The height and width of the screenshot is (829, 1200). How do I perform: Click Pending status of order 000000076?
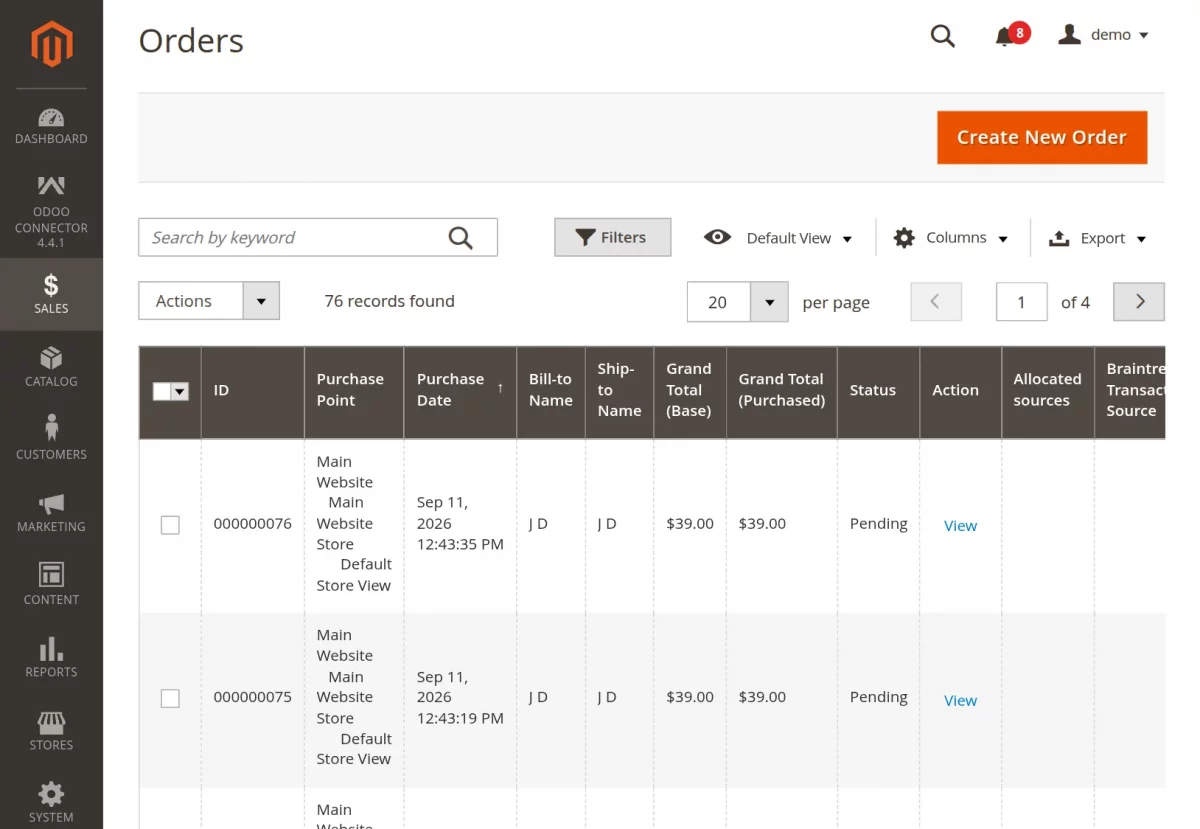pos(879,523)
